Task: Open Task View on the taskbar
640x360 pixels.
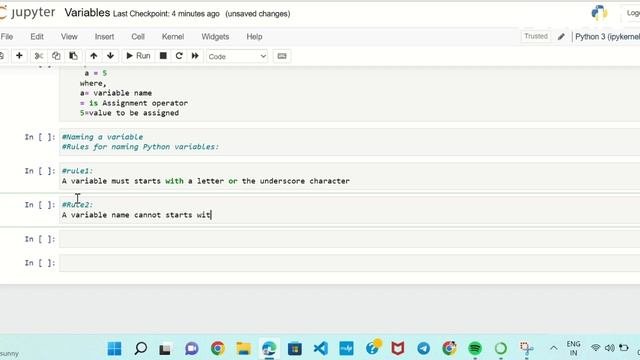Action: point(165,349)
